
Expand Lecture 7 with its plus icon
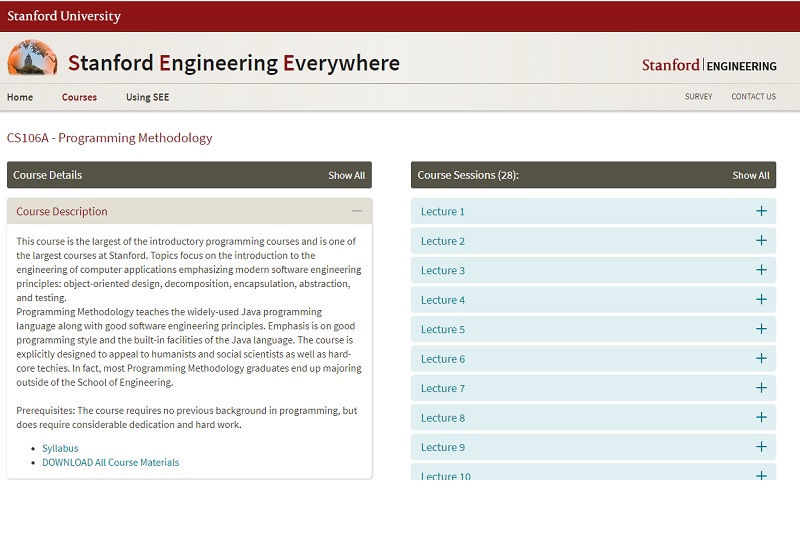[761, 388]
